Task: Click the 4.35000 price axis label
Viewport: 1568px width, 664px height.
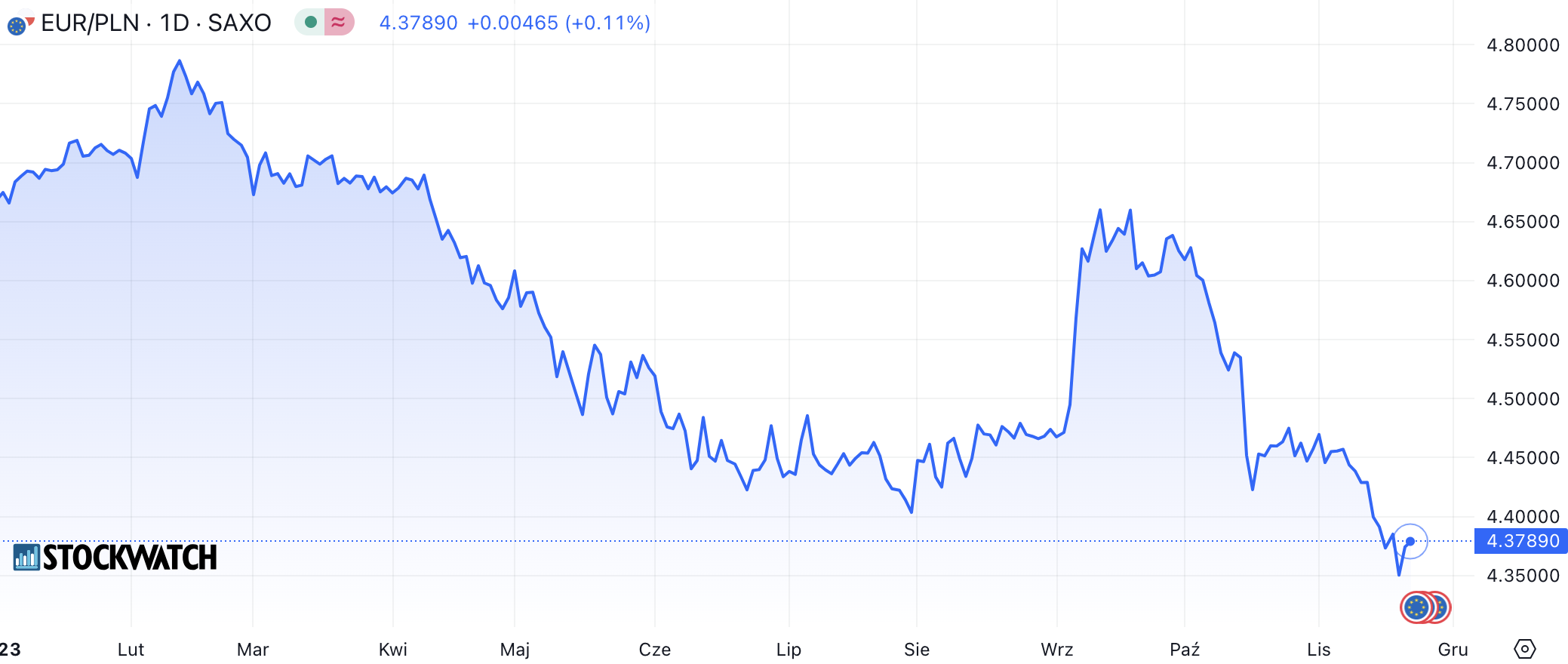Action: point(1523,576)
